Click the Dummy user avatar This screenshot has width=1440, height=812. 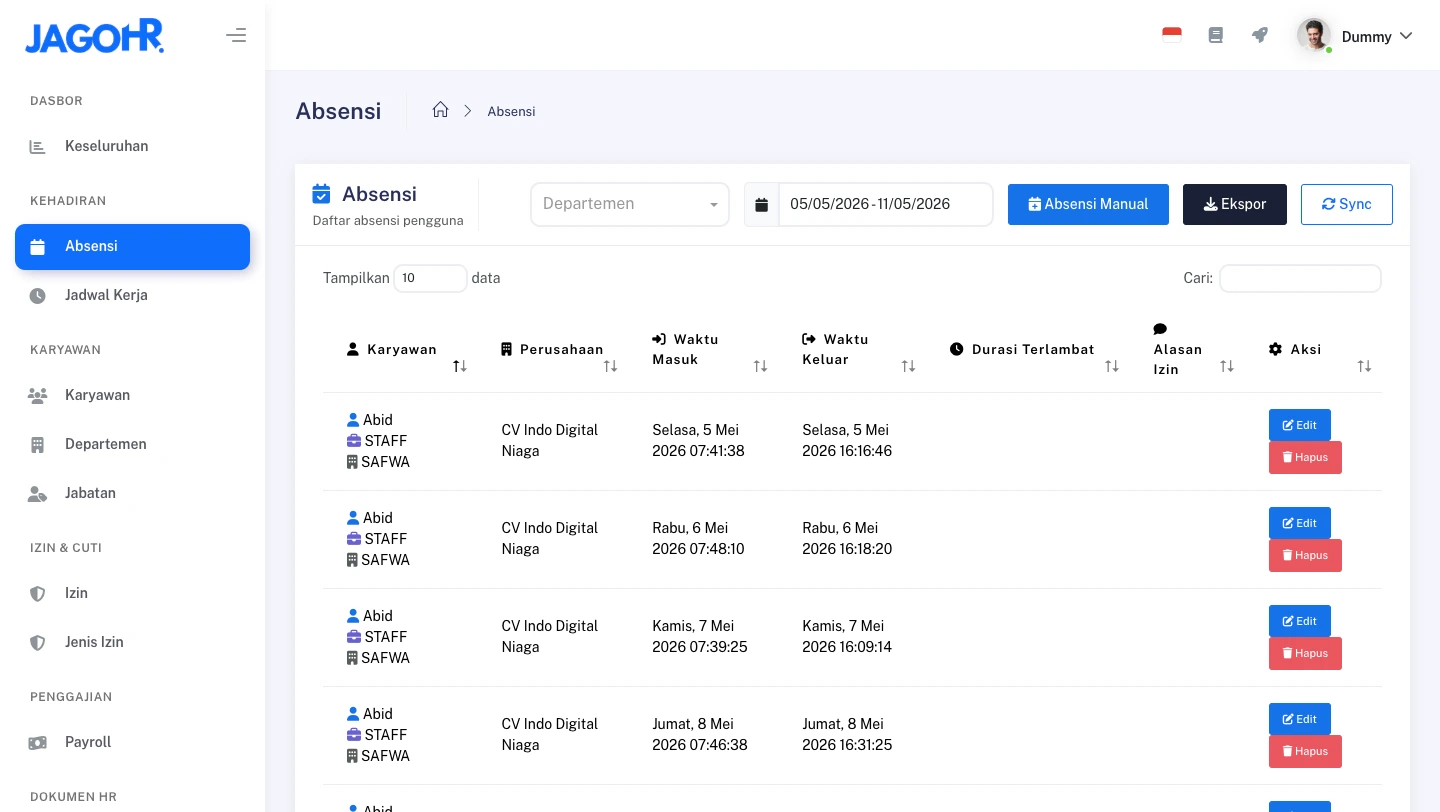(x=1314, y=35)
